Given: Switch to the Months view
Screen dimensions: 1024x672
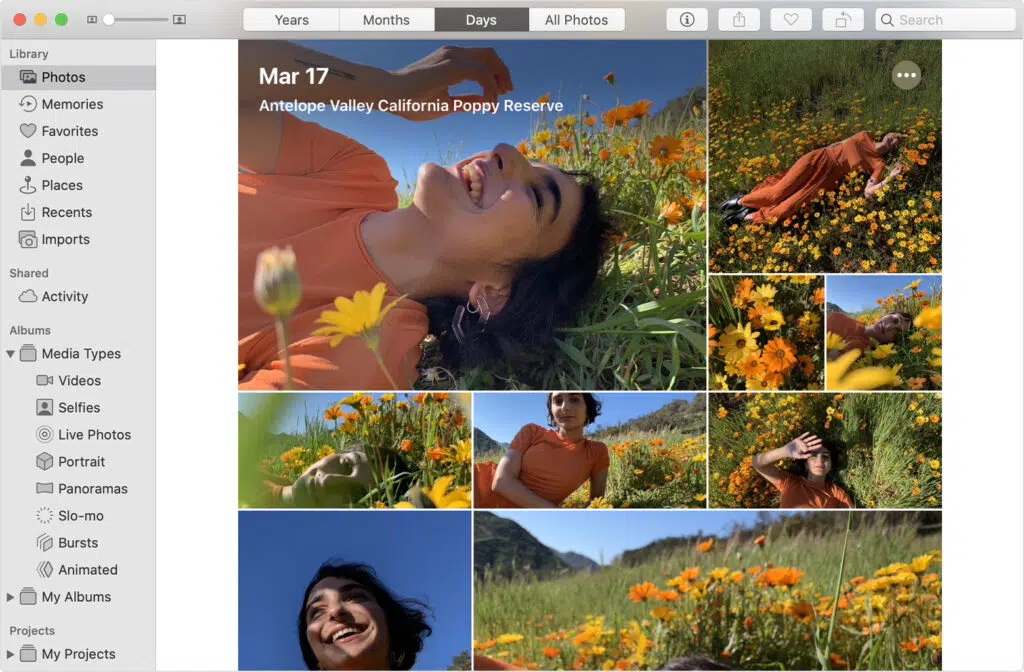Looking at the screenshot, I should (386, 19).
